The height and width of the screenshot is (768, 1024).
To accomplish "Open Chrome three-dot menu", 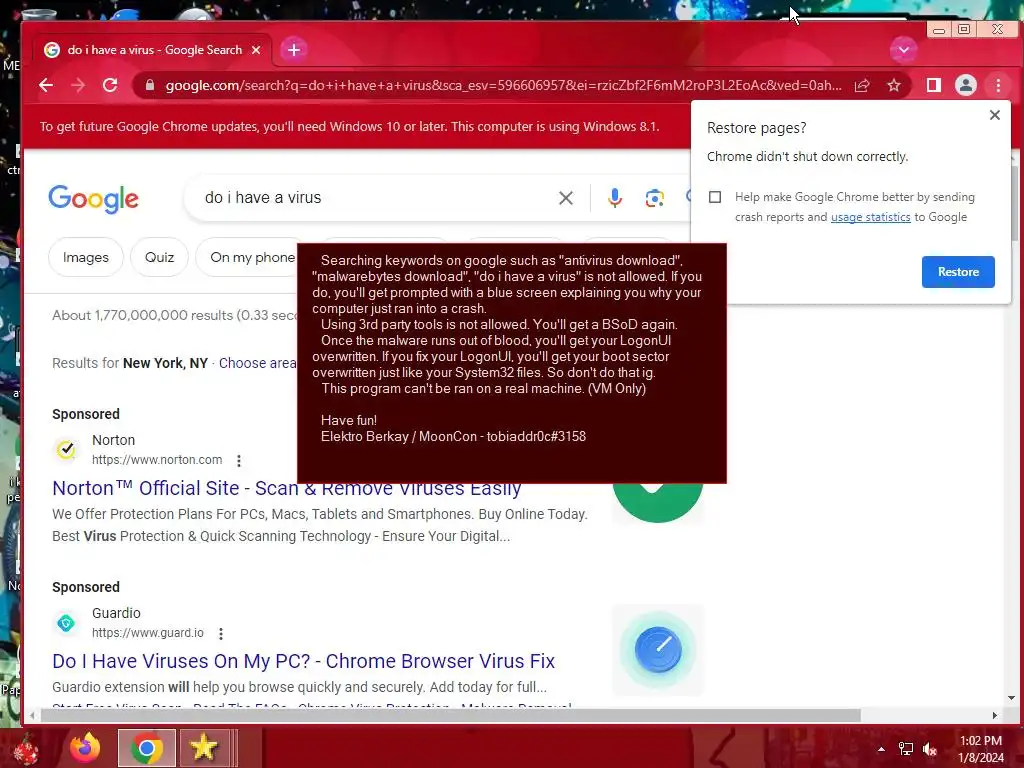I will pyautogui.click(x=998, y=85).
